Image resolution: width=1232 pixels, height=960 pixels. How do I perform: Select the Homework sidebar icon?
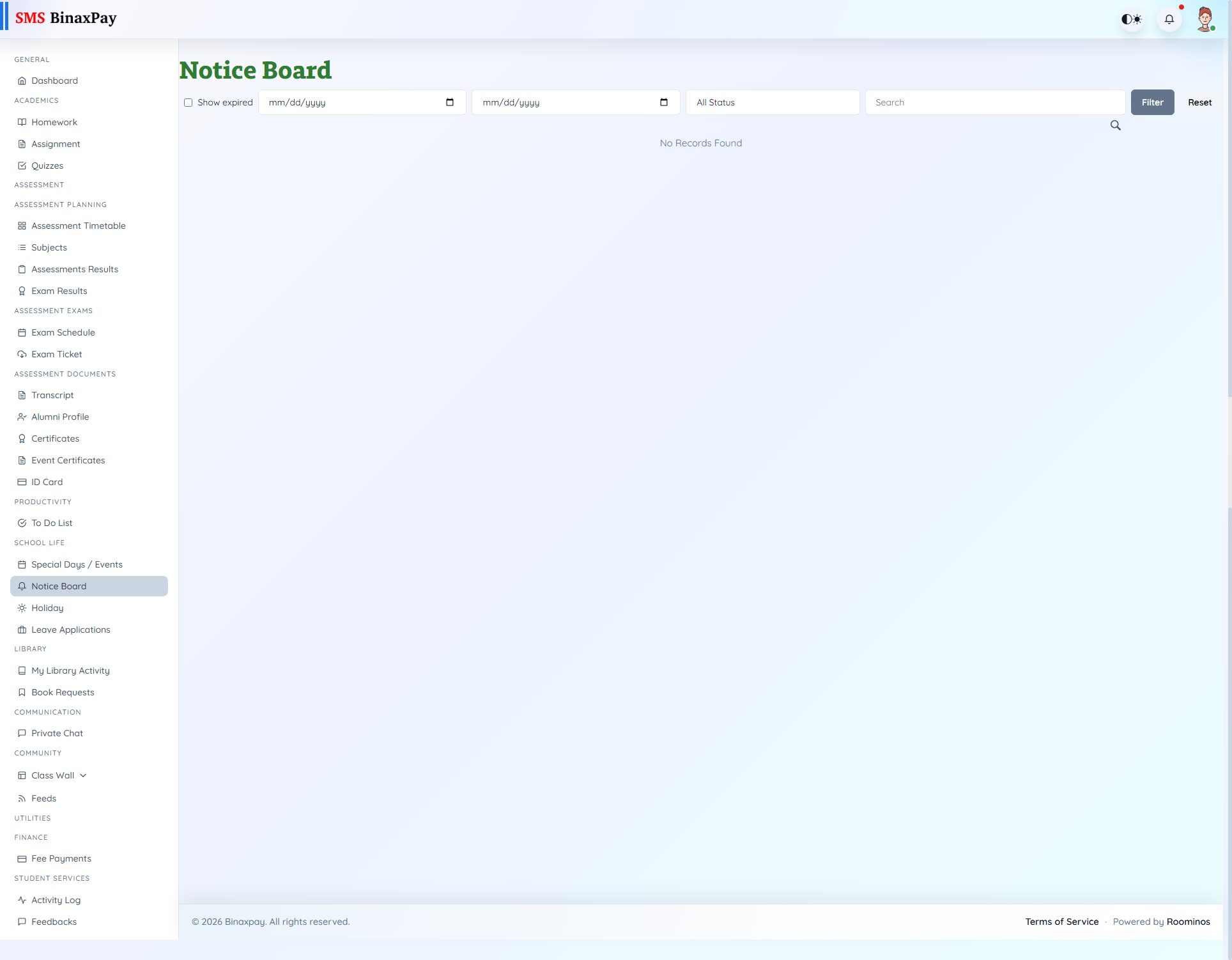[x=21, y=121]
